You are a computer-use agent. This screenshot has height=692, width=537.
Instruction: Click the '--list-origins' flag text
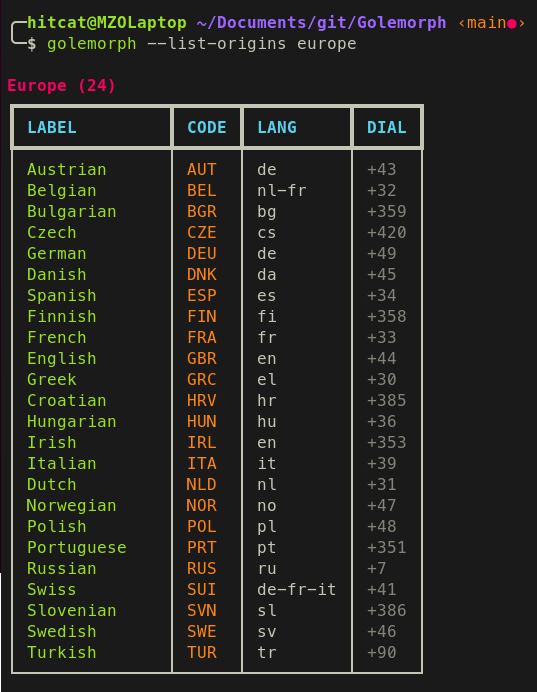(217, 44)
